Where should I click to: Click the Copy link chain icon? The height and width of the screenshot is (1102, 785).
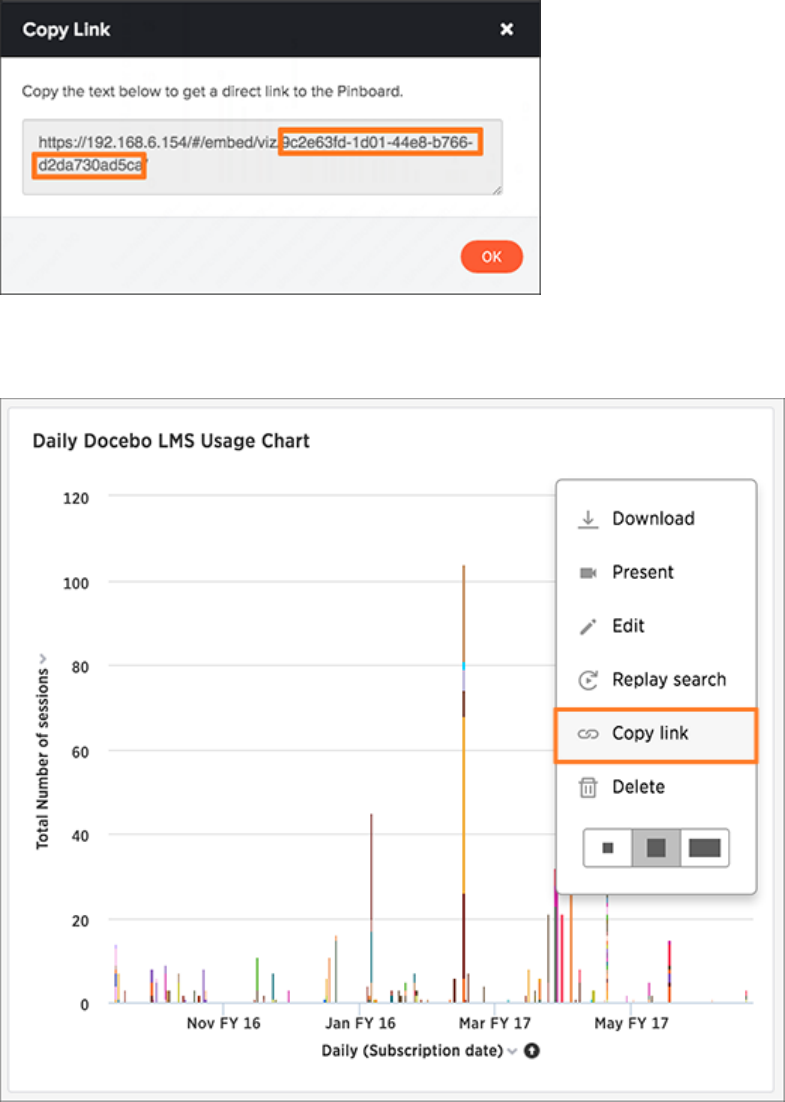click(588, 734)
